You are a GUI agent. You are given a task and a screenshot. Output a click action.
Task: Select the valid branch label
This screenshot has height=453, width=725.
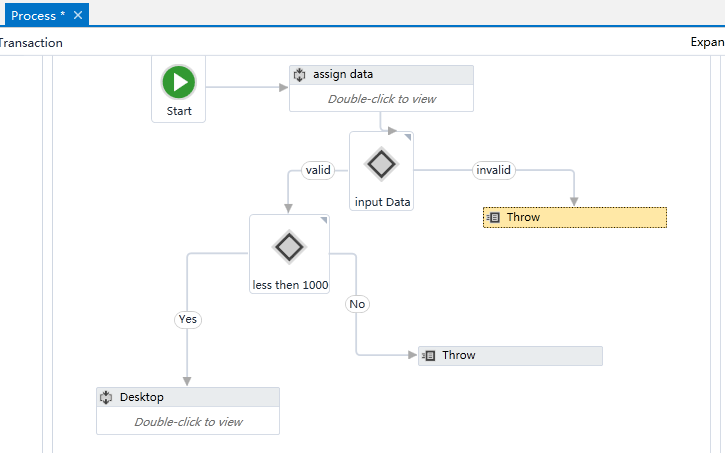point(318,170)
